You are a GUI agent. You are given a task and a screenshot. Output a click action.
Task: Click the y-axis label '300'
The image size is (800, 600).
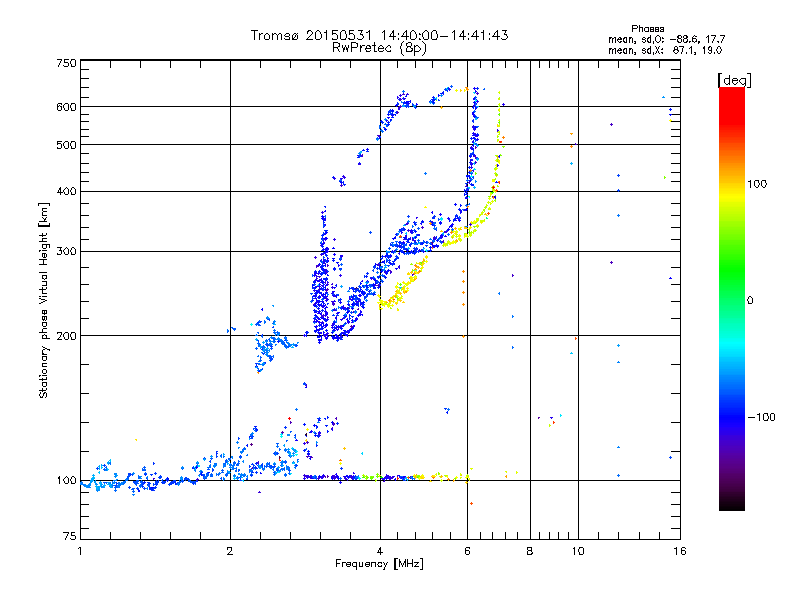[x=66, y=251]
